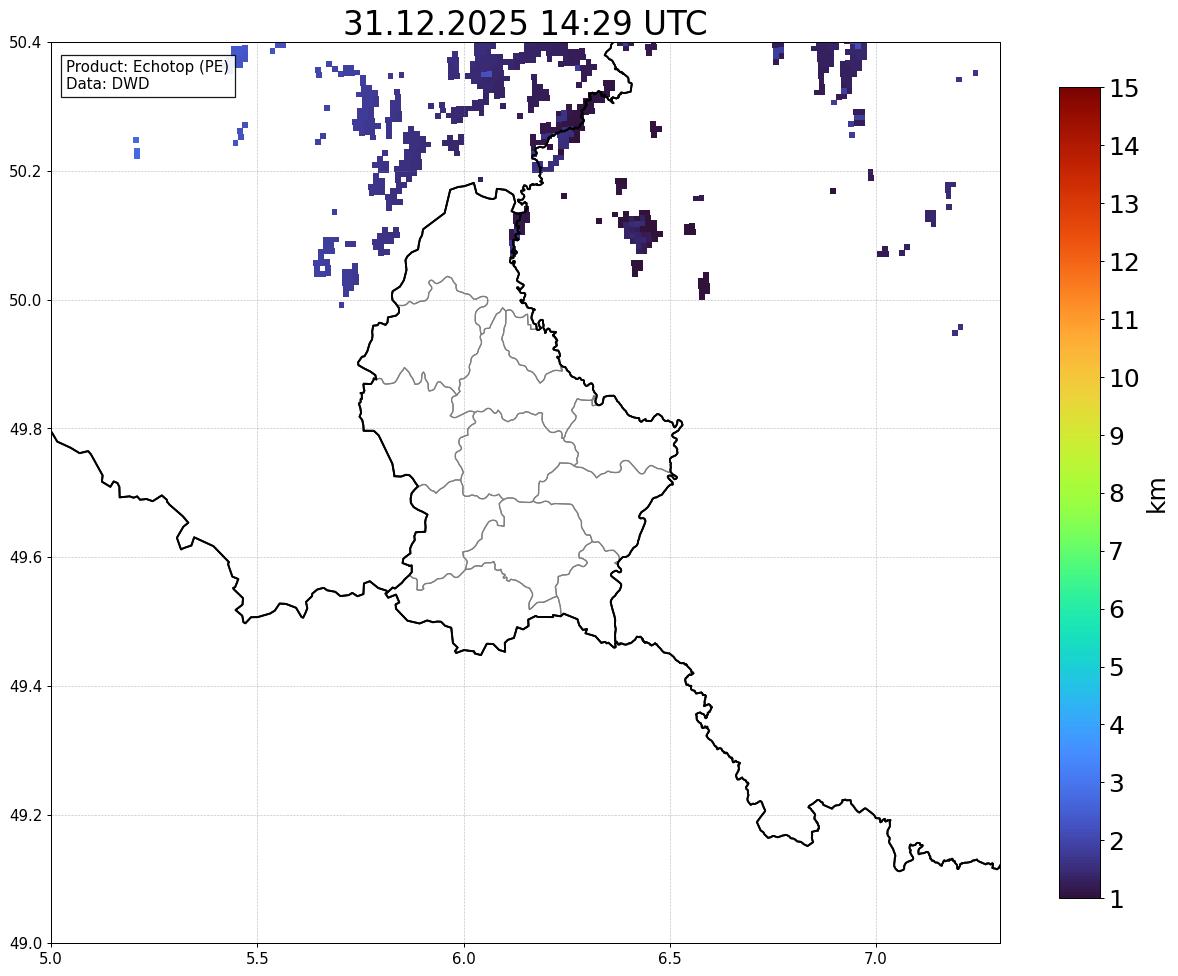
Task: Click the longitude label '6.0'
Action: (464, 959)
